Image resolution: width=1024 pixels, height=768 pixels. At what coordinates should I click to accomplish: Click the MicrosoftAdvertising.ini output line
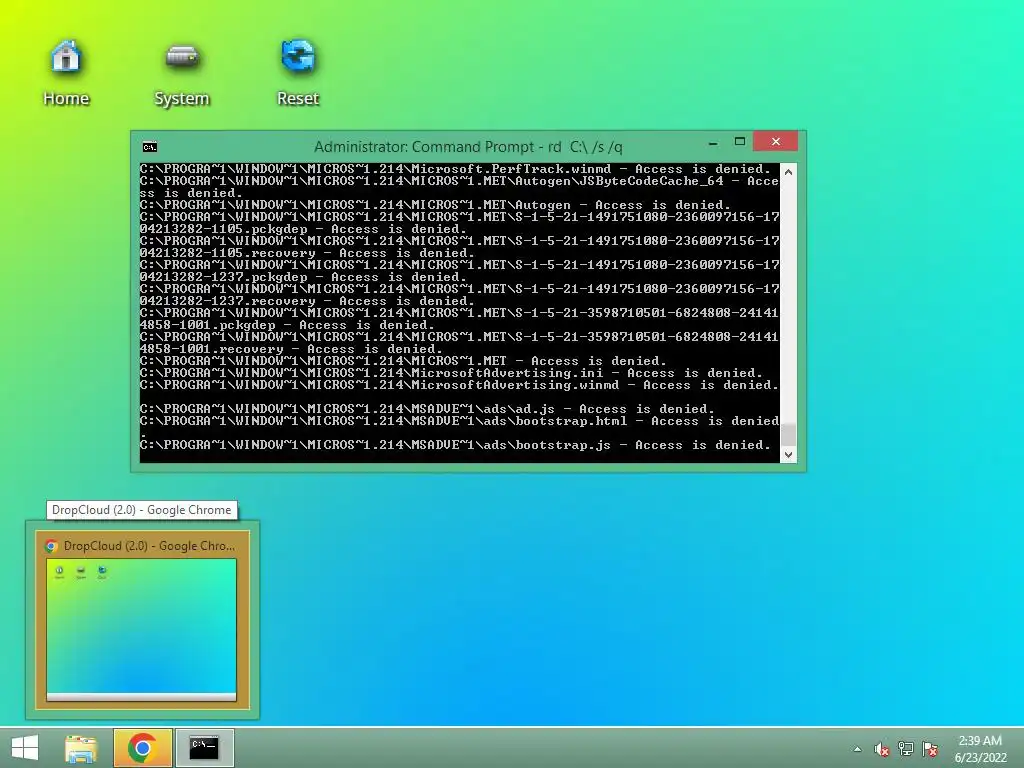[x=451, y=374]
